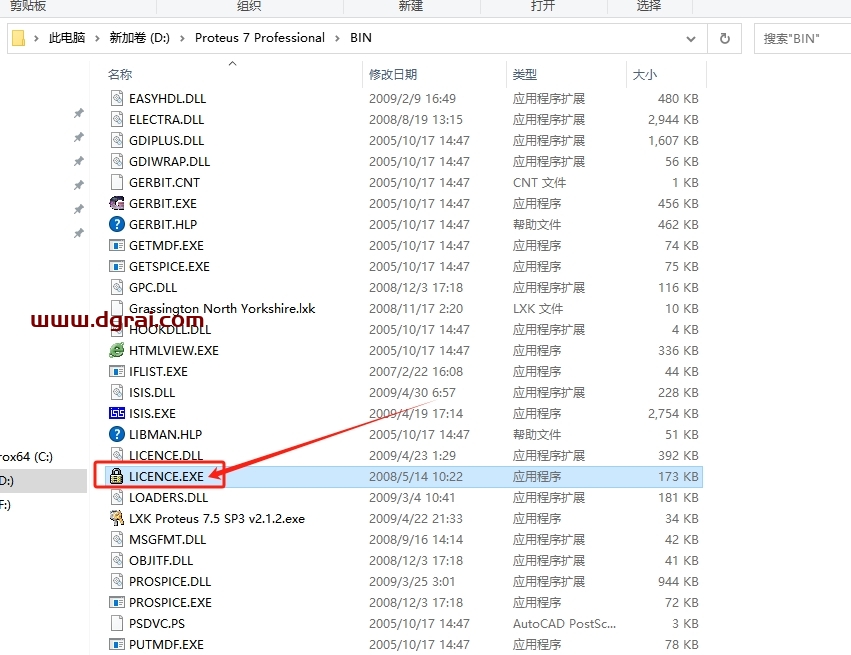Click date 2008/5/14 10:22 of LICENCE.EXE
This screenshot has width=851, height=655.
(x=416, y=476)
